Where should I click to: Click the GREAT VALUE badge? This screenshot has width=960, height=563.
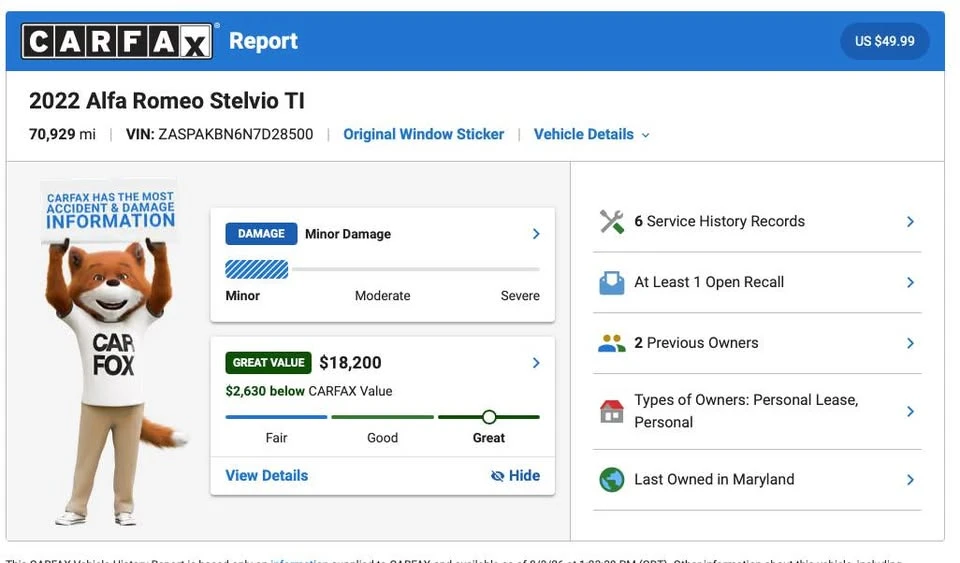pyautogui.click(x=268, y=362)
